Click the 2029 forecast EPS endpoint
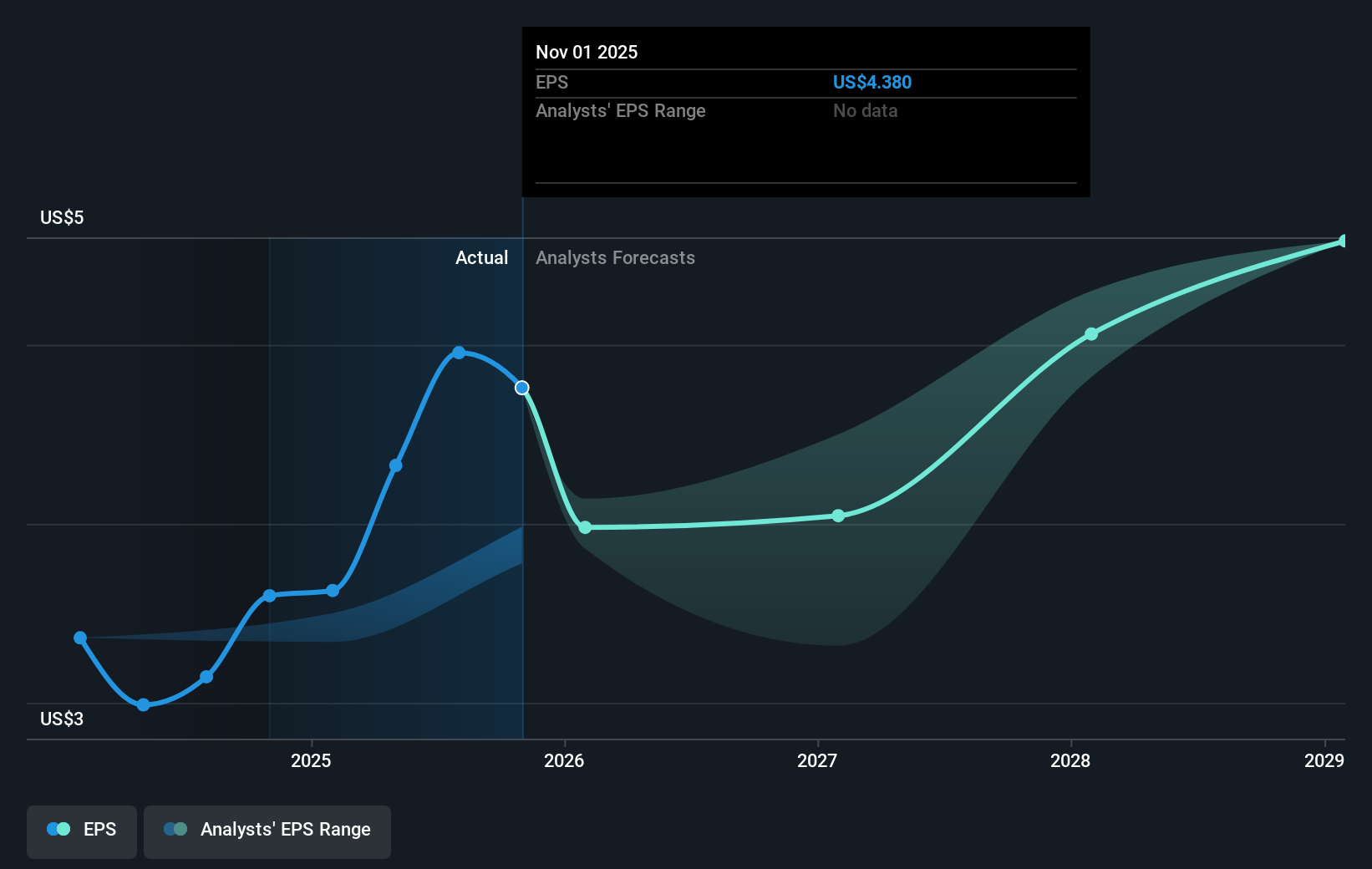The image size is (1372, 869). click(1344, 241)
